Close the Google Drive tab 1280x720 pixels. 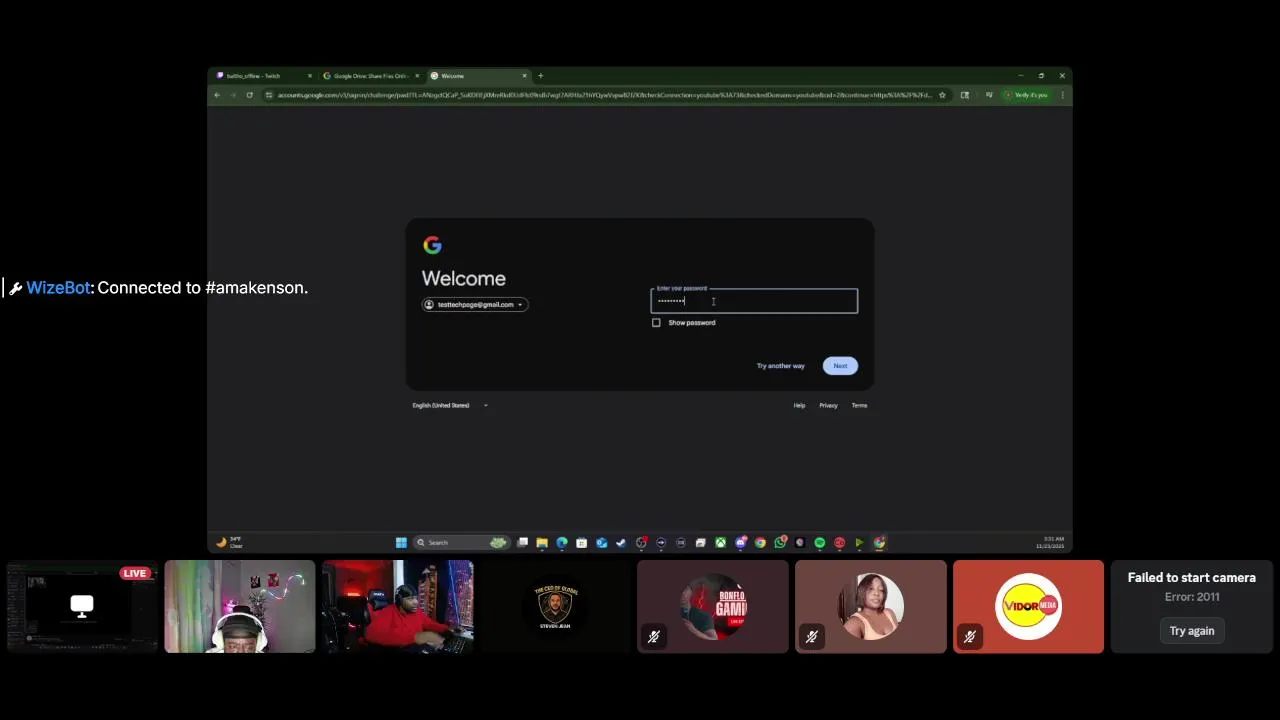point(417,76)
